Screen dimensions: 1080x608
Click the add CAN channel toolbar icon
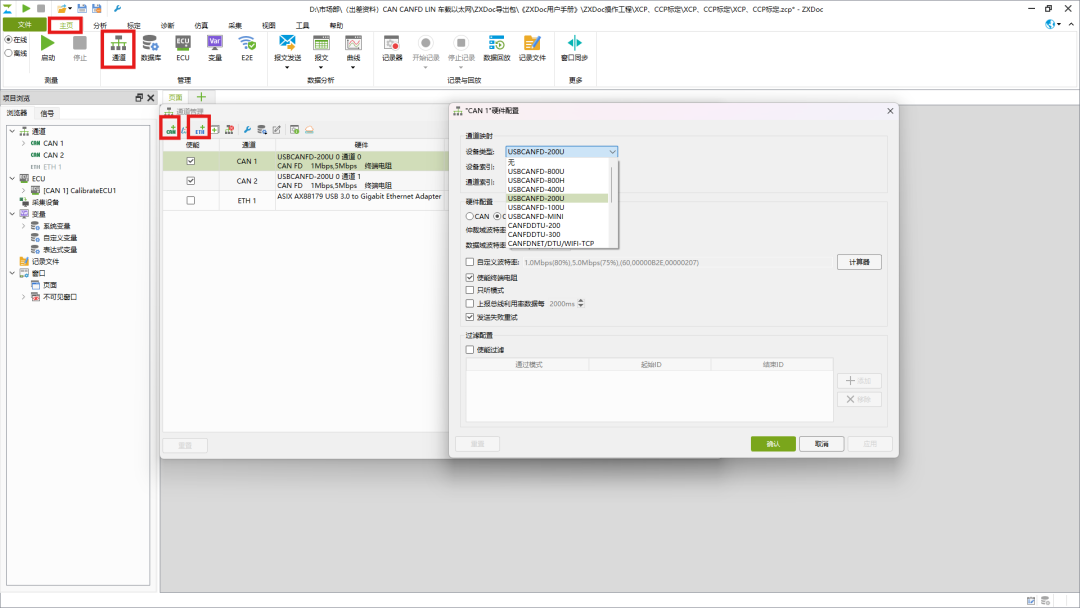tap(172, 129)
